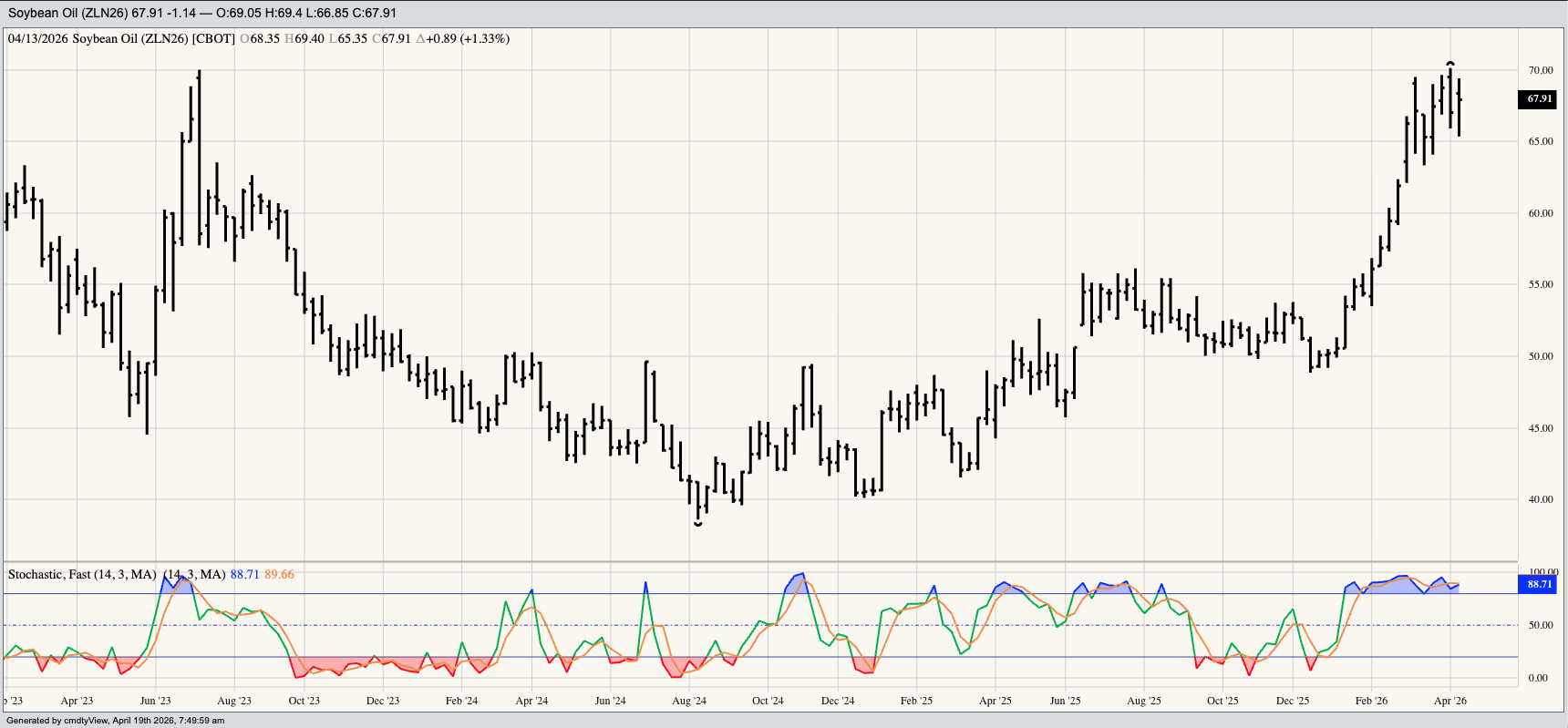Click the 50.00 stochastic axis label
Image resolution: width=1568 pixels, height=728 pixels.
[x=1540, y=625]
